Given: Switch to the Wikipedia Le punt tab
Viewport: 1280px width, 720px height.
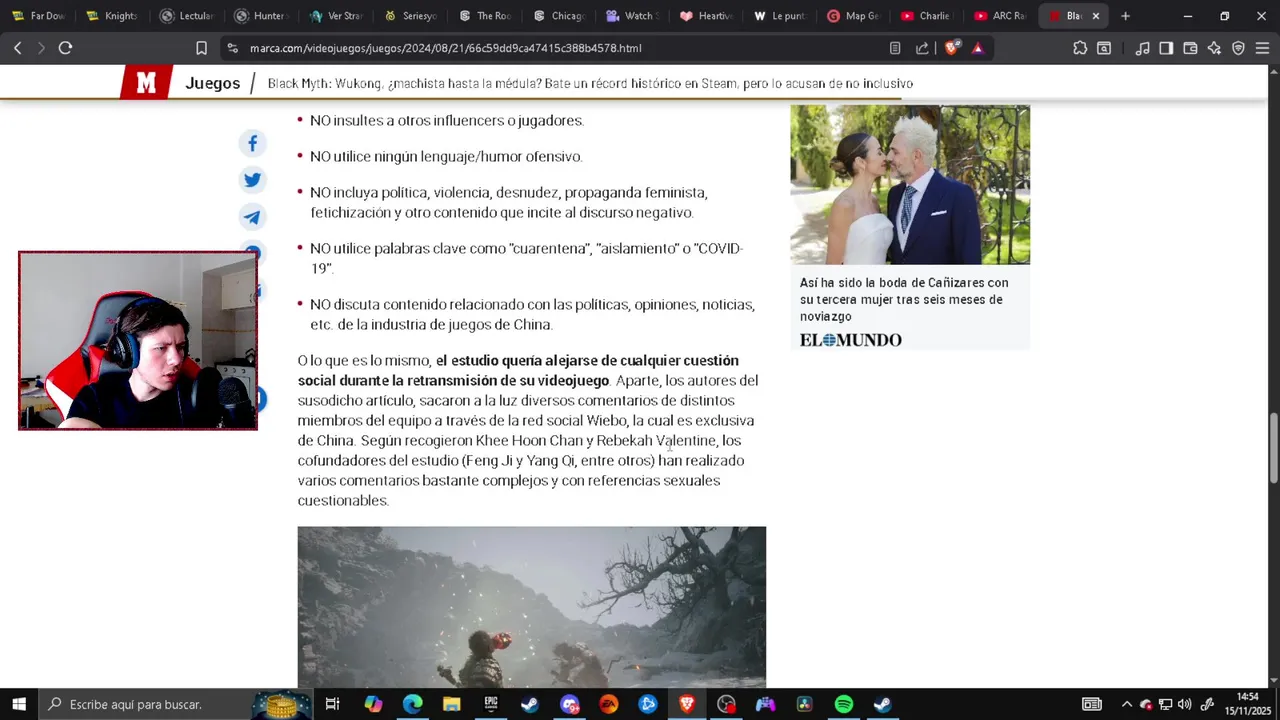Looking at the screenshot, I should point(783,16).
